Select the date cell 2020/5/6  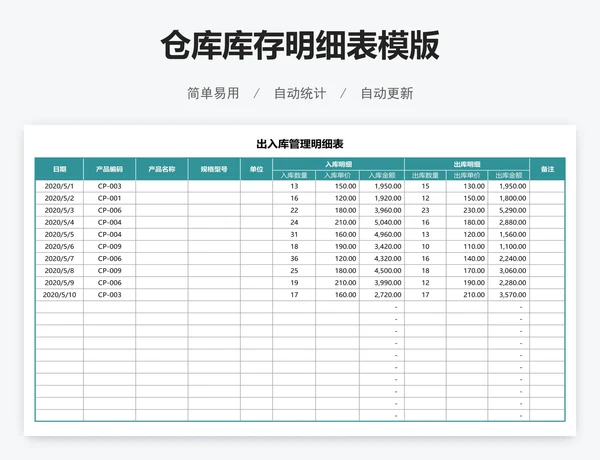[59, 246]
